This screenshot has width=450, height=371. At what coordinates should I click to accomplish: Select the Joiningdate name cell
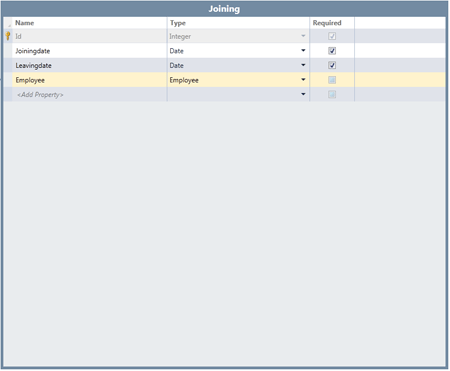click(x=89, y=51)
